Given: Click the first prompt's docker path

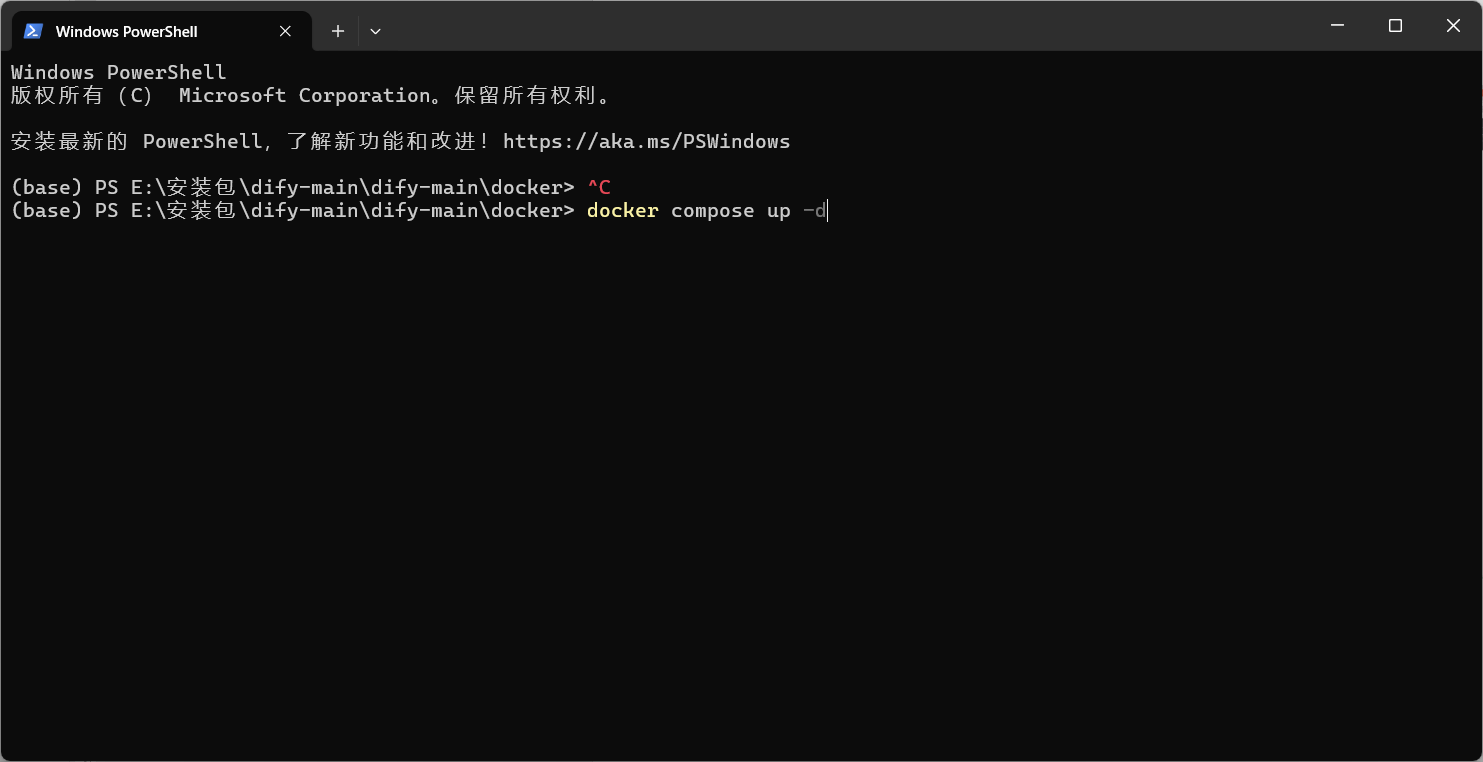Looking at the screenshot, I should (352, 187).
